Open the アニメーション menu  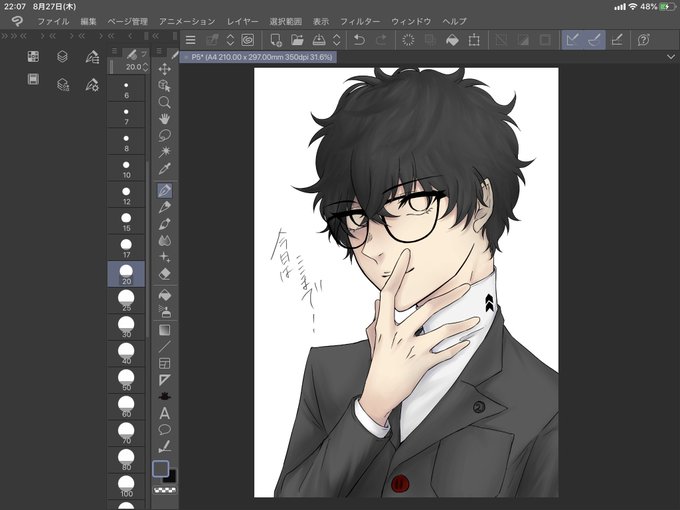tap(187, 21)
